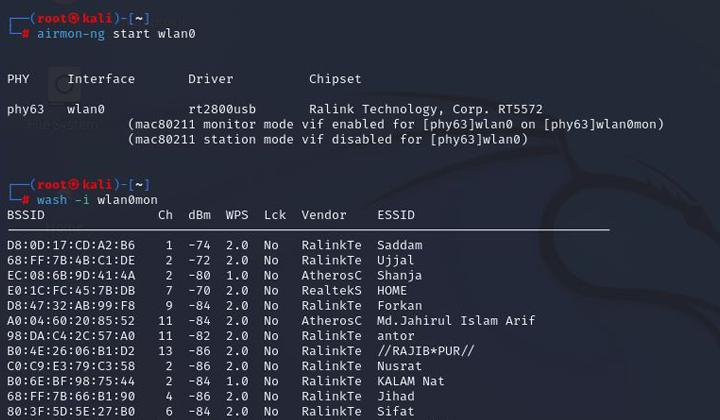The height and width of the screenshot is (420, 720).
Task: Click ESSID 'Sifat'
Action: point(395,411)
